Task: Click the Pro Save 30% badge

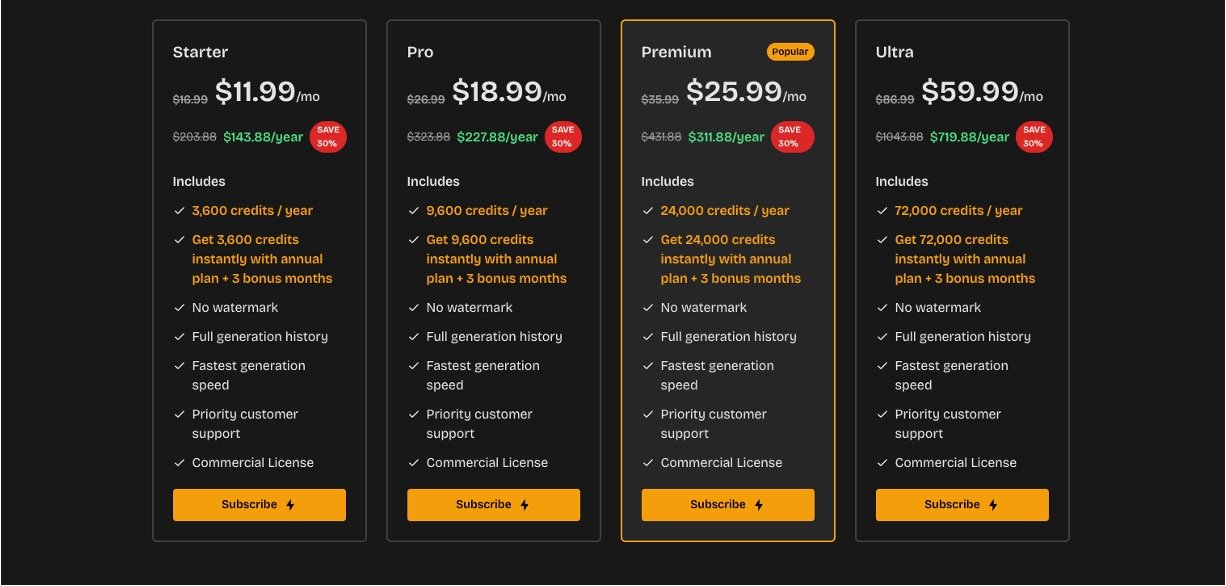Action: [x=562, y=137]
